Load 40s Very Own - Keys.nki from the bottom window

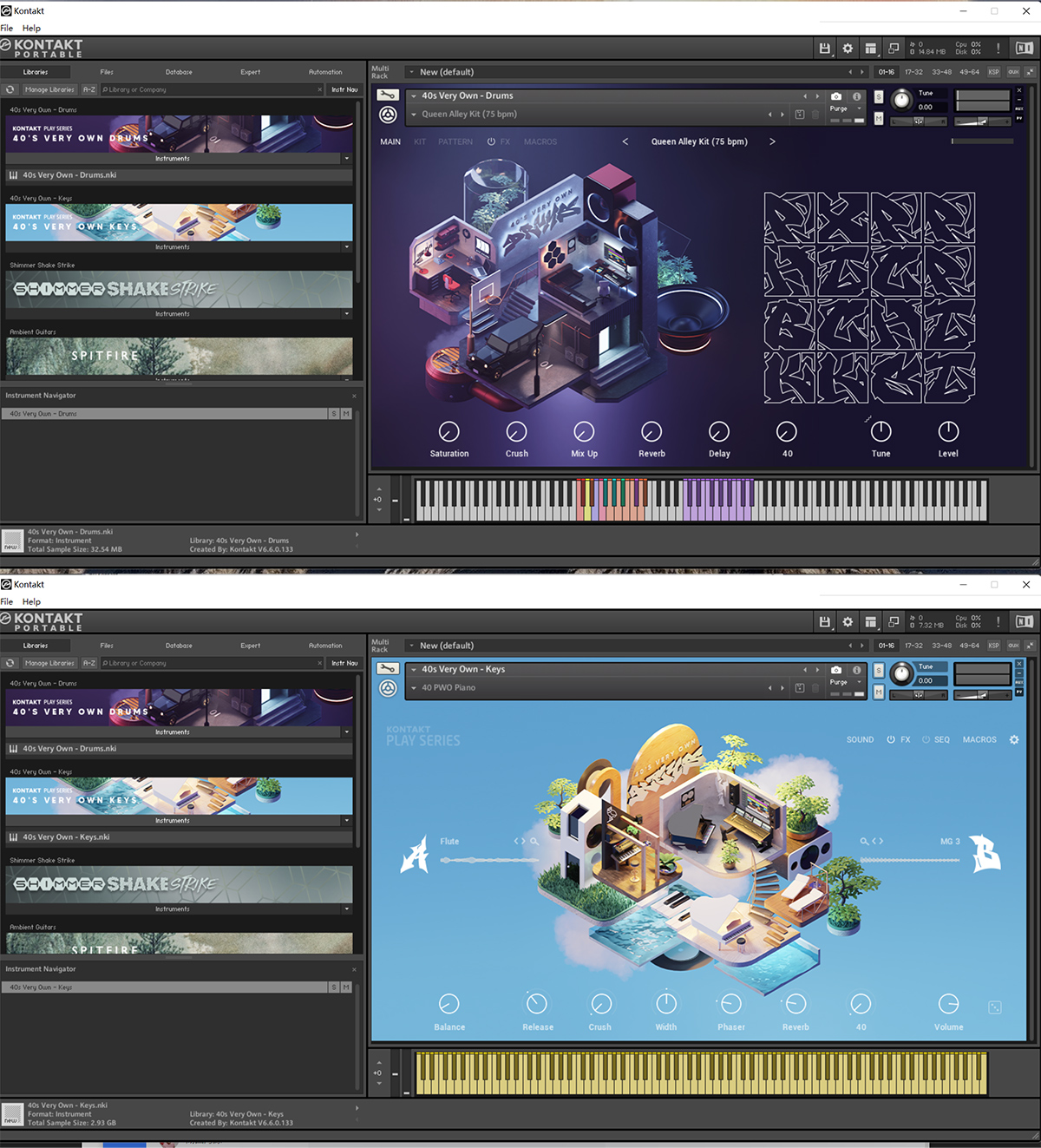179,837
